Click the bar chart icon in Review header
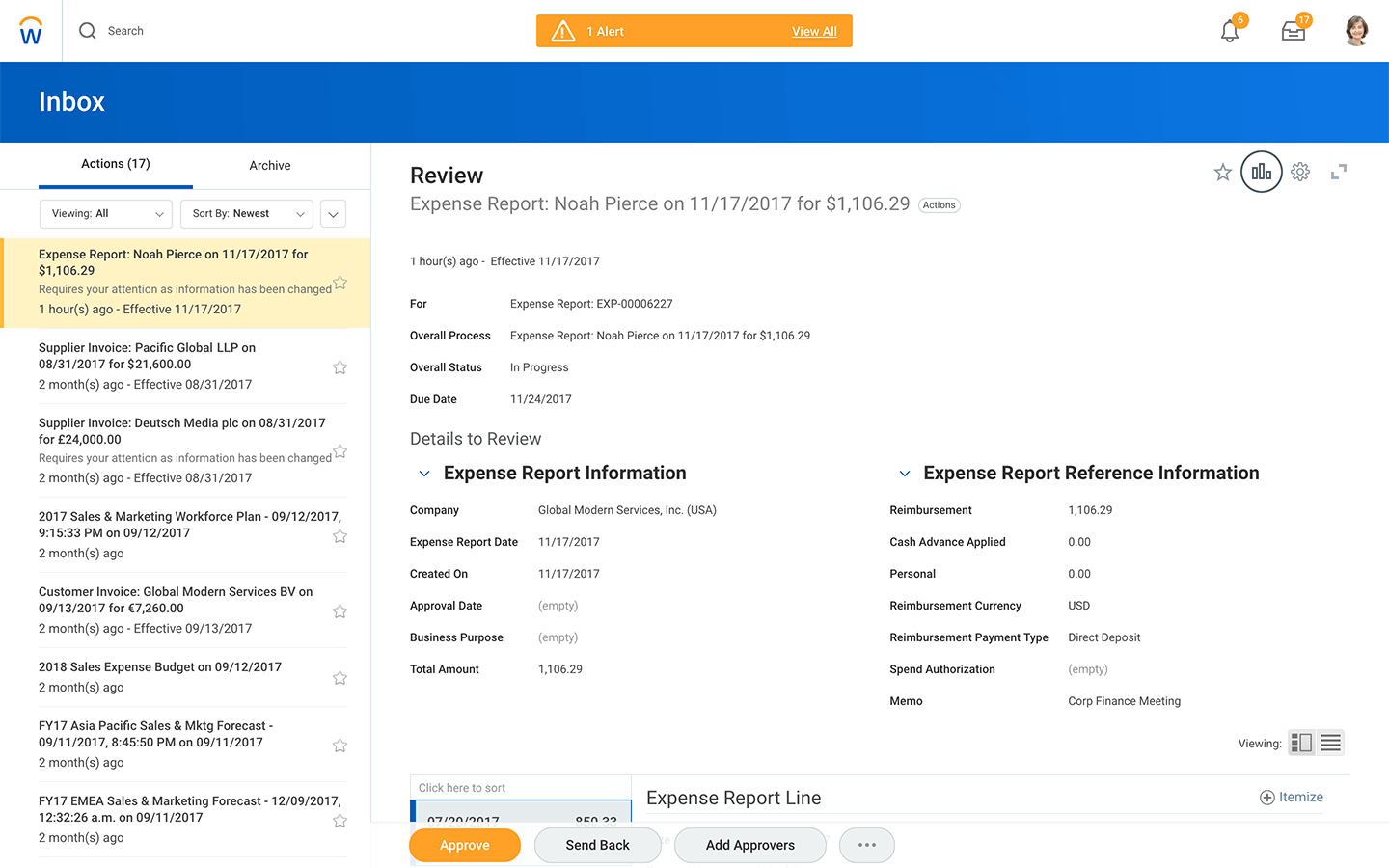The height and width of the screenshot is (868, 1389). pos(1261,173)
